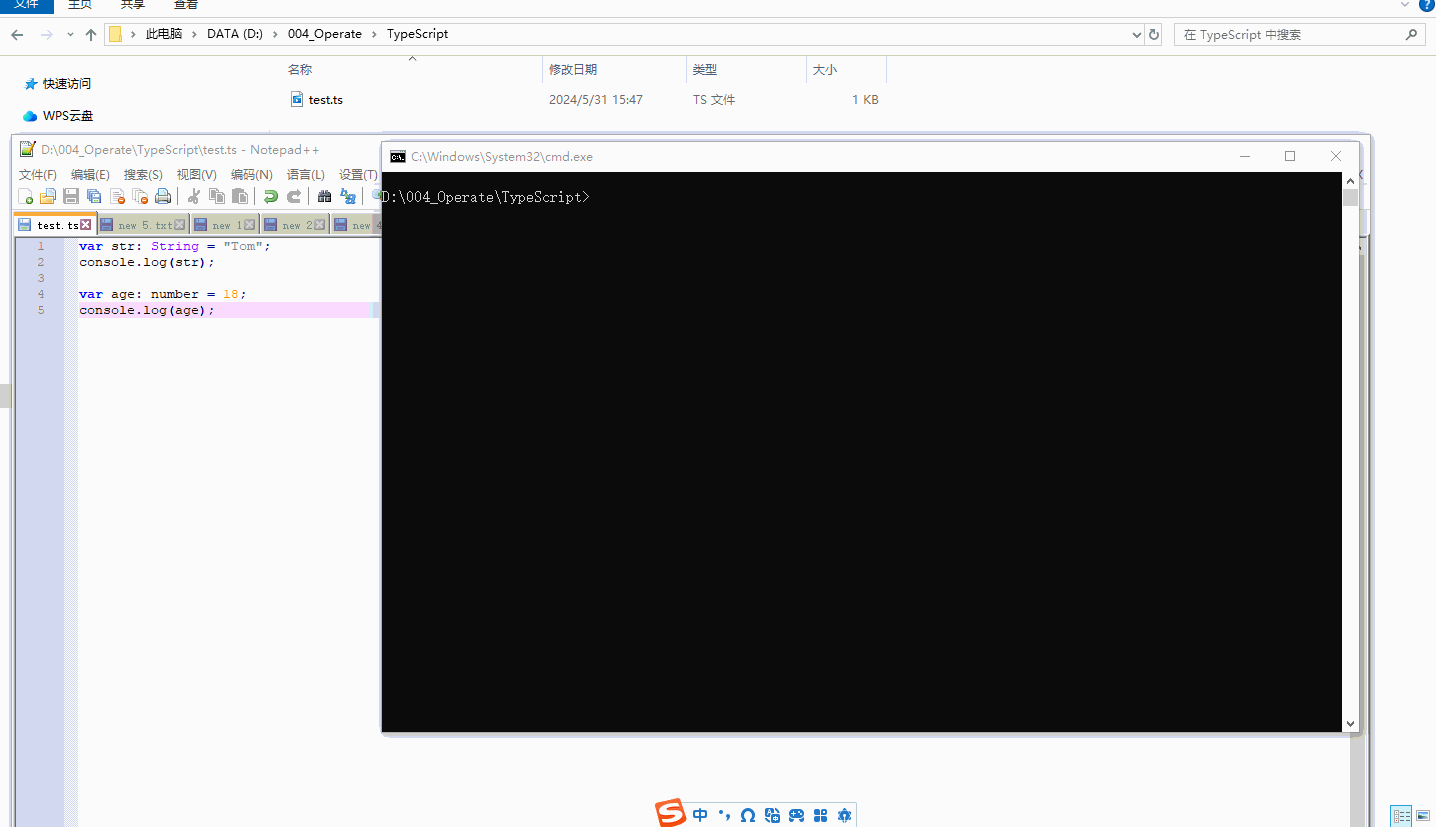Undo the last edit with the toolbar arrow
The image size is (1436, 827).
pyautogui.click(x=270, y=196)
